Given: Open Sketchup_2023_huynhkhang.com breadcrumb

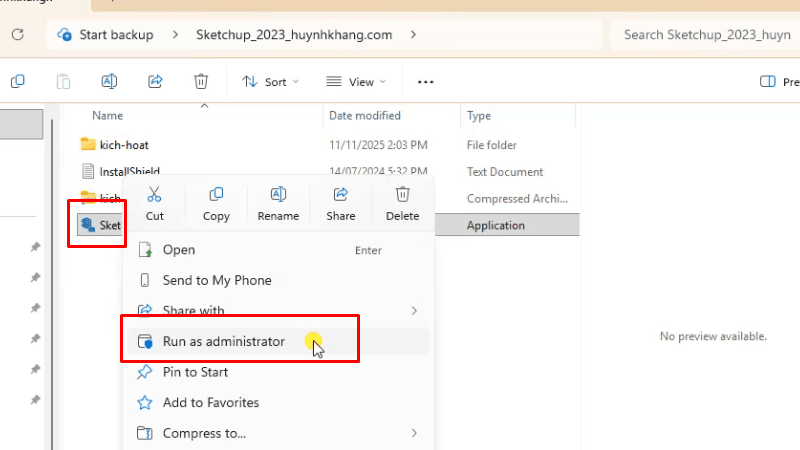Looking at the screenshot, I should point(294,35).
